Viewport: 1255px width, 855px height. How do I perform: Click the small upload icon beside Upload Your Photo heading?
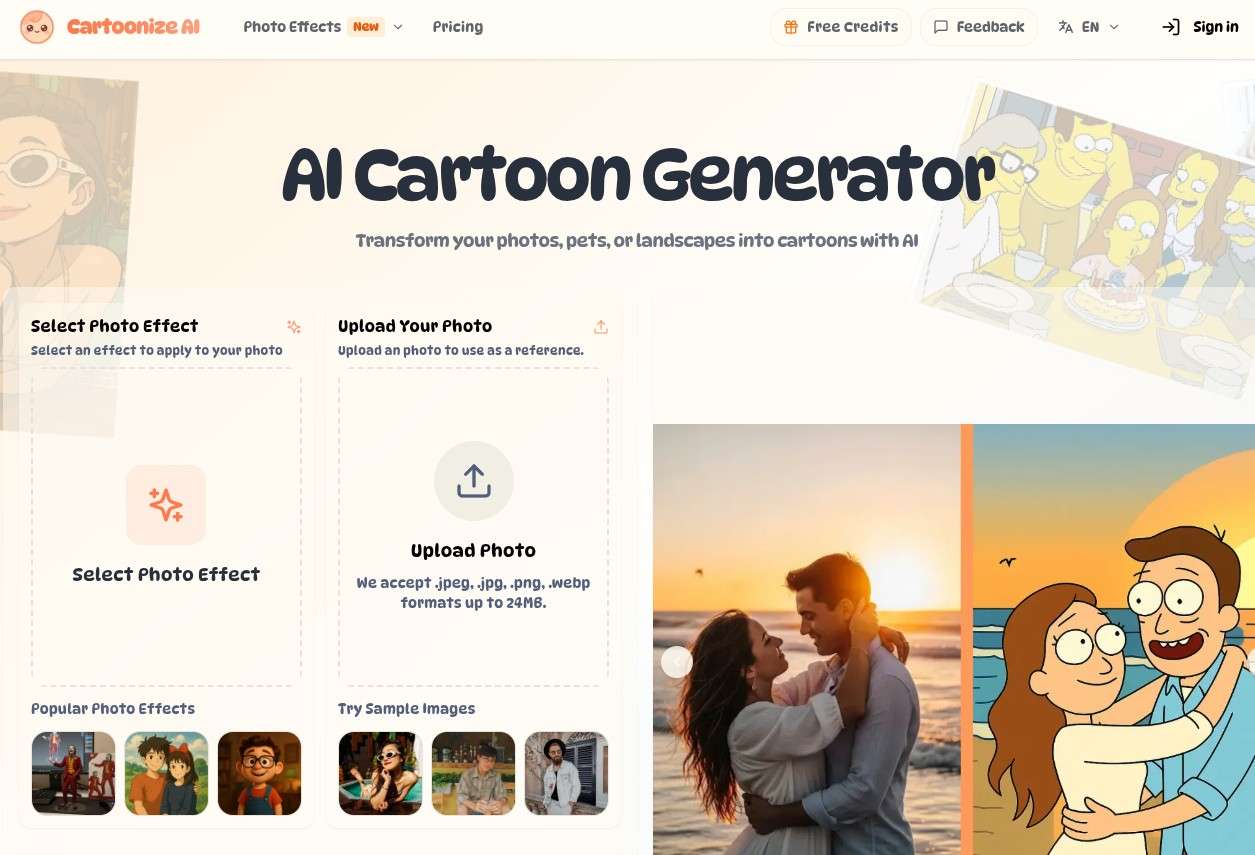(601, 327)
